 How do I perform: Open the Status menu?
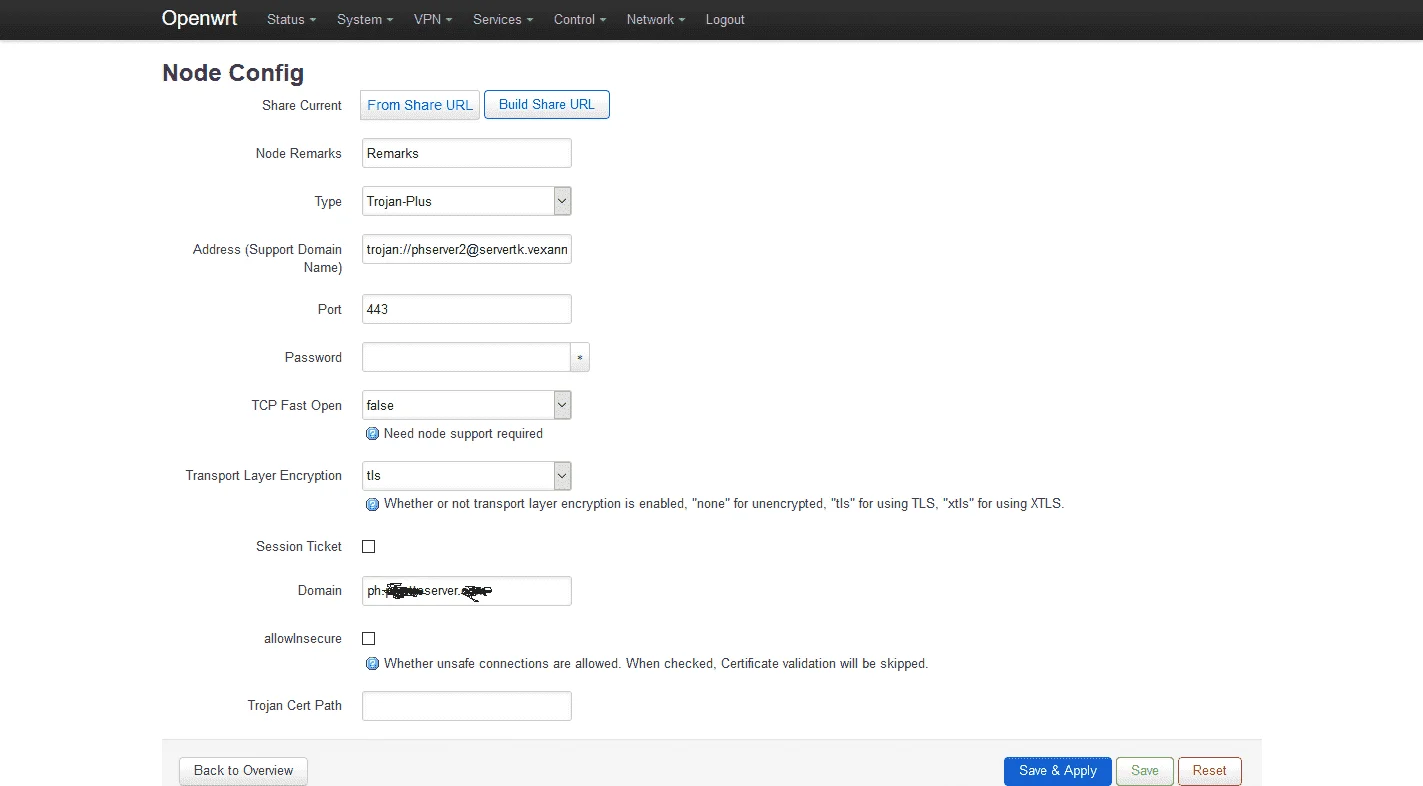tap(291, 19)
